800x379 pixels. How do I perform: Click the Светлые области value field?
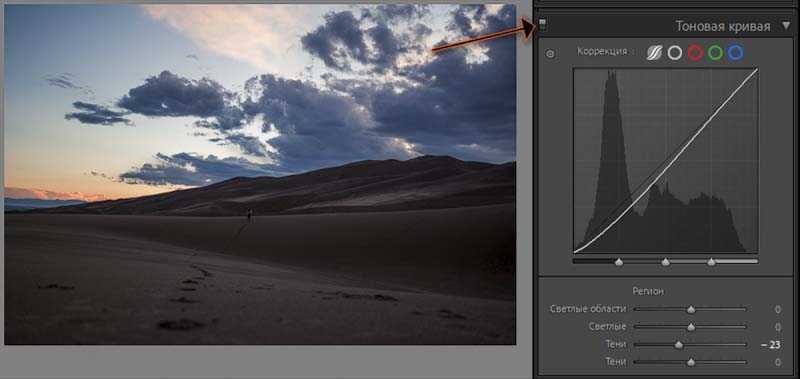[778, 309]
